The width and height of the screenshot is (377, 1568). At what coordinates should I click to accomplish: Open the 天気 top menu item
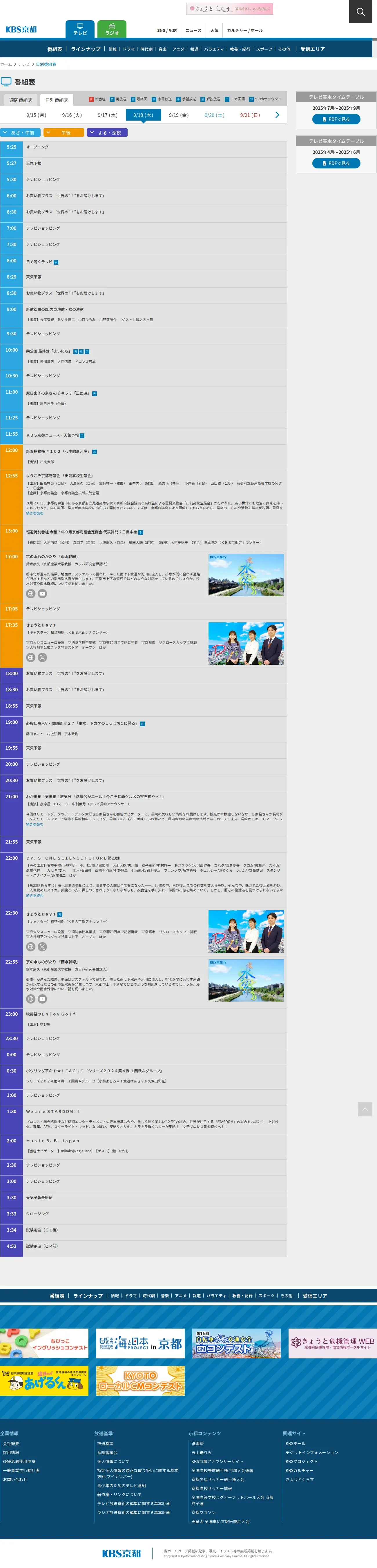pyautogui.click(x=214, y=30)
